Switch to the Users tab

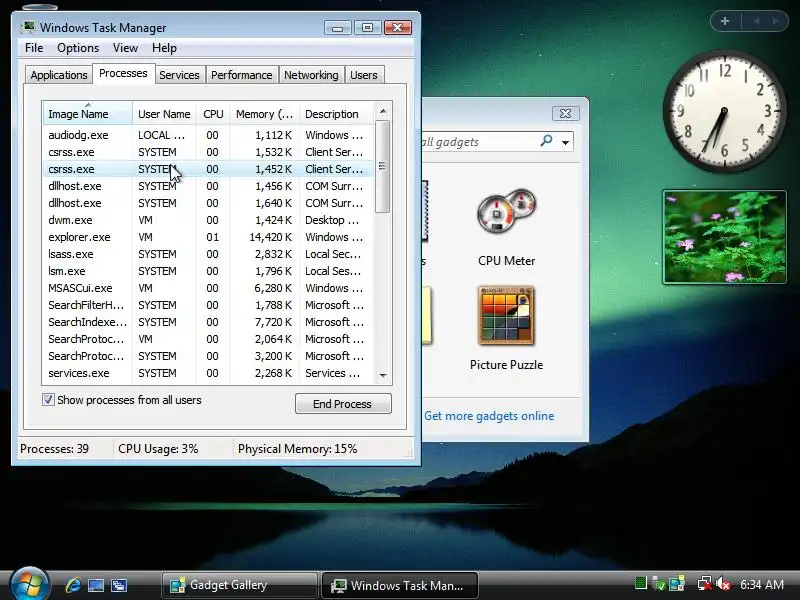(364, 75)
